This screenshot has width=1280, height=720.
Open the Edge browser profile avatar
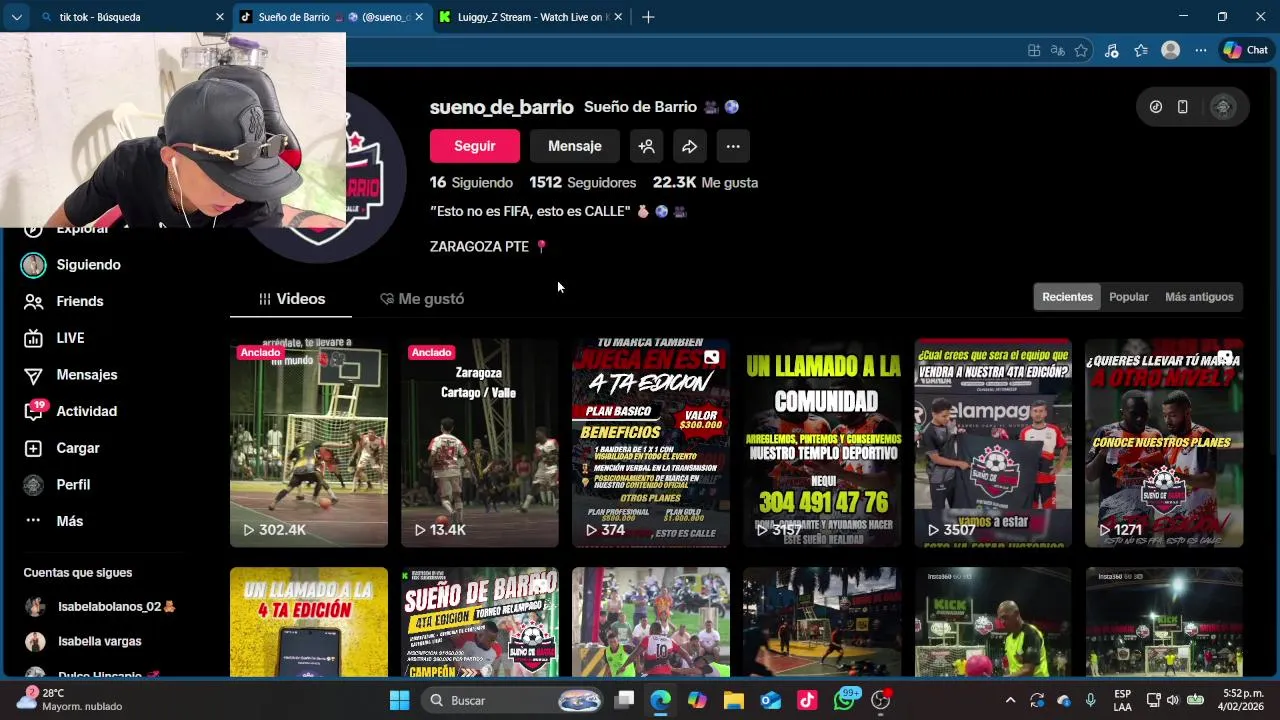(x=1170, y=50)
